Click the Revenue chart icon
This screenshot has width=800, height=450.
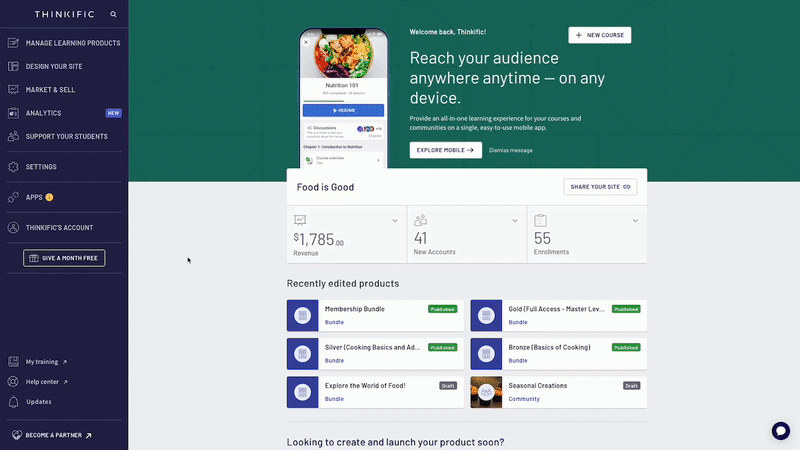pos(300,220)
